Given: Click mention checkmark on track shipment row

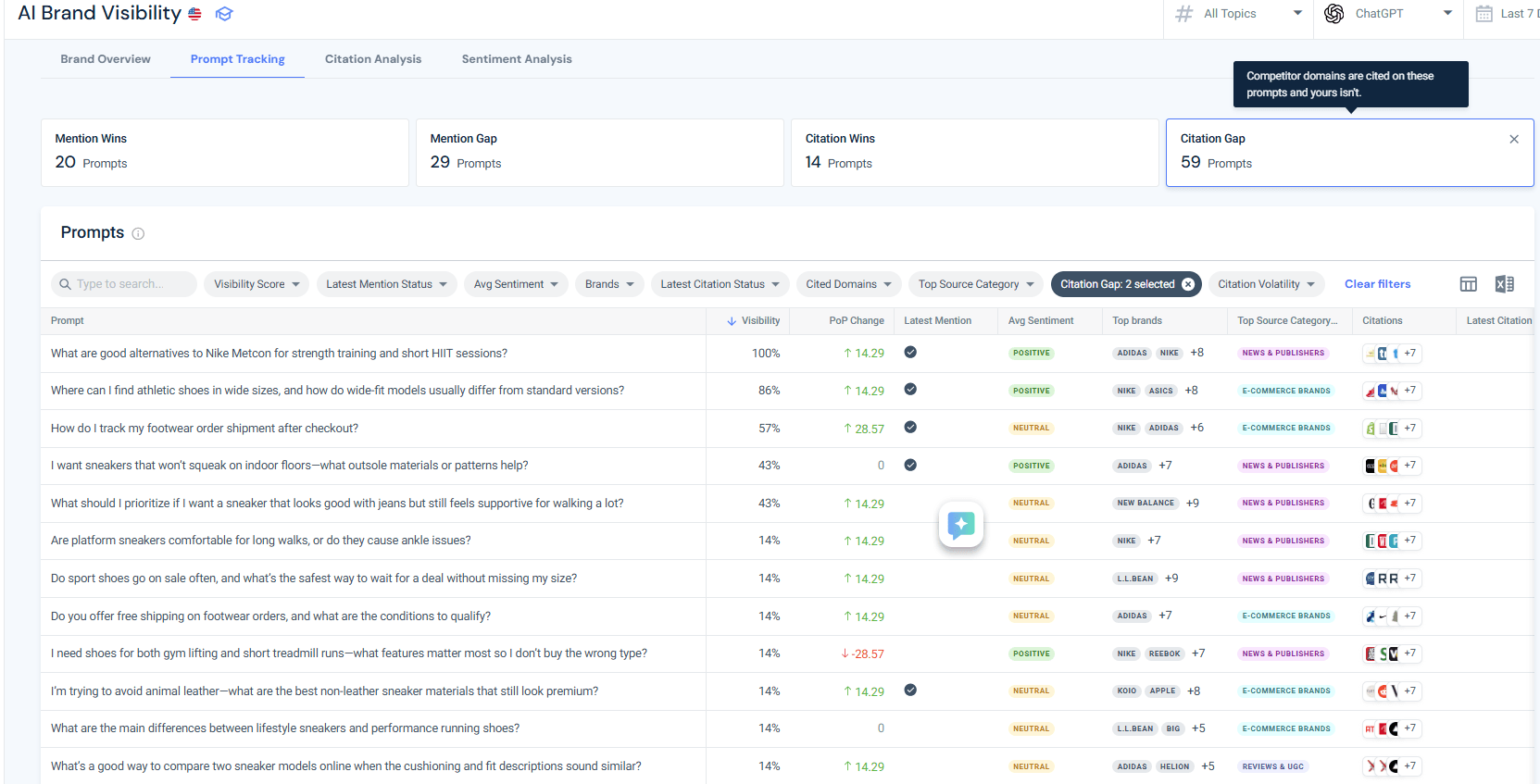Looking at the screenshot, I should [x=910, y=427].
